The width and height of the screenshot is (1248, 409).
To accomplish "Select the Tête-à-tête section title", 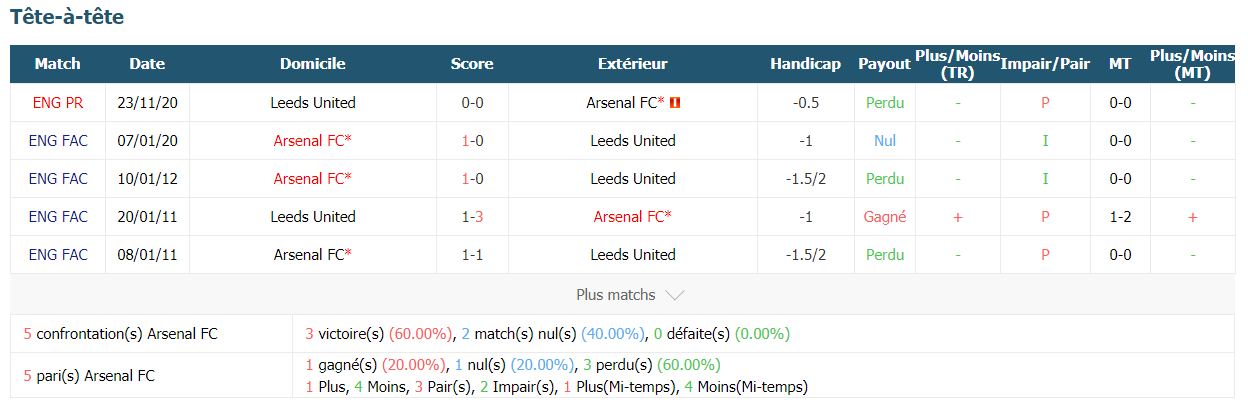I will click(67, 17).
